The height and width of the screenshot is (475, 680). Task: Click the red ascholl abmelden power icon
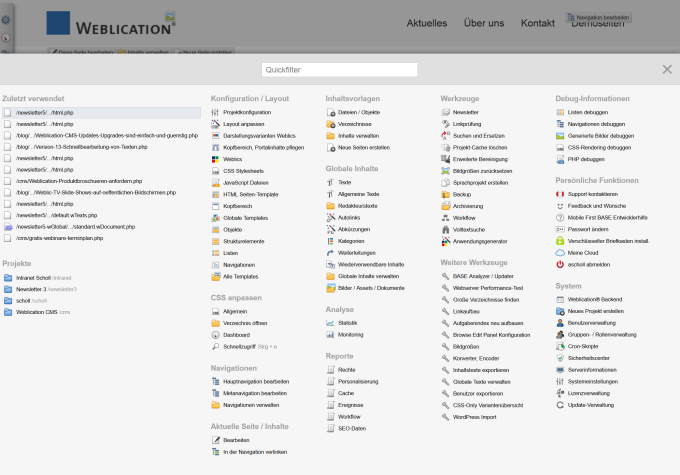point(560,264)
